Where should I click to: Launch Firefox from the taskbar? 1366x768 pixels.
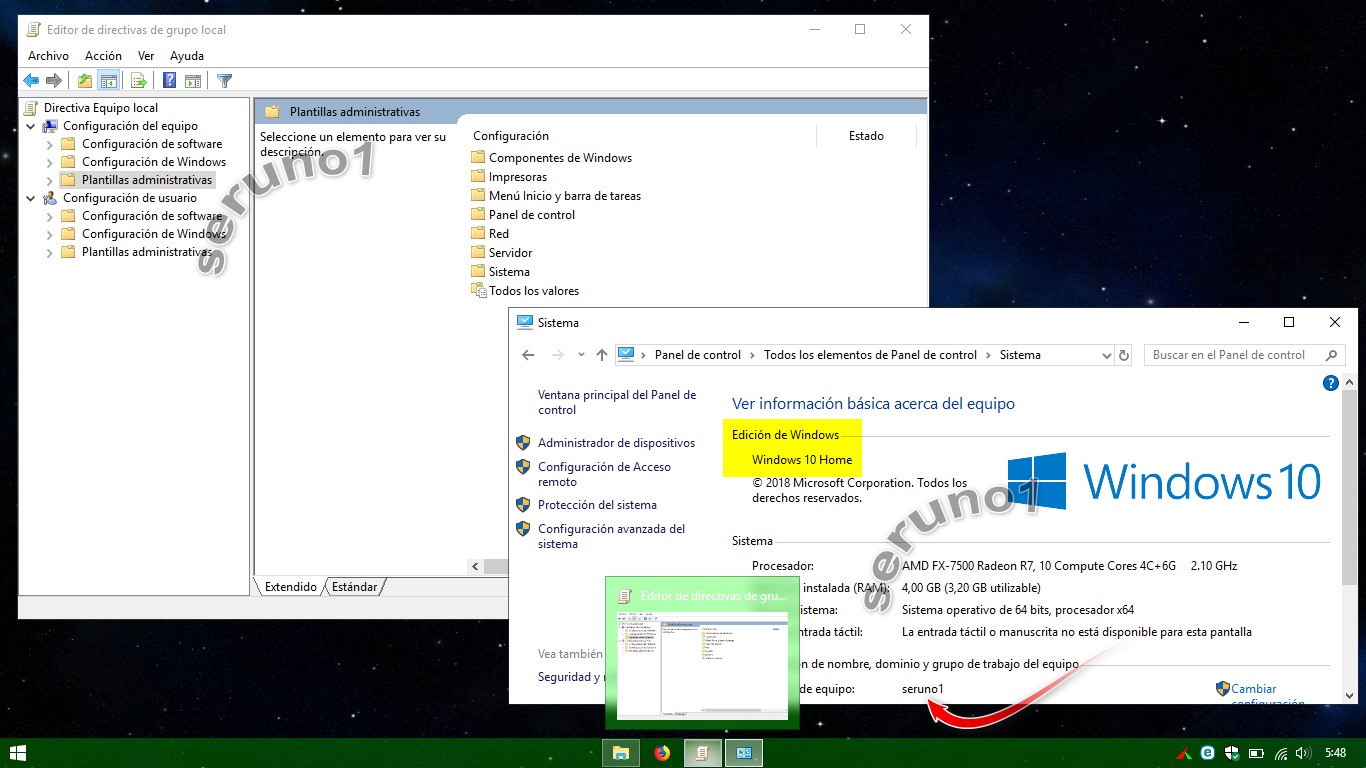[662, 753]
